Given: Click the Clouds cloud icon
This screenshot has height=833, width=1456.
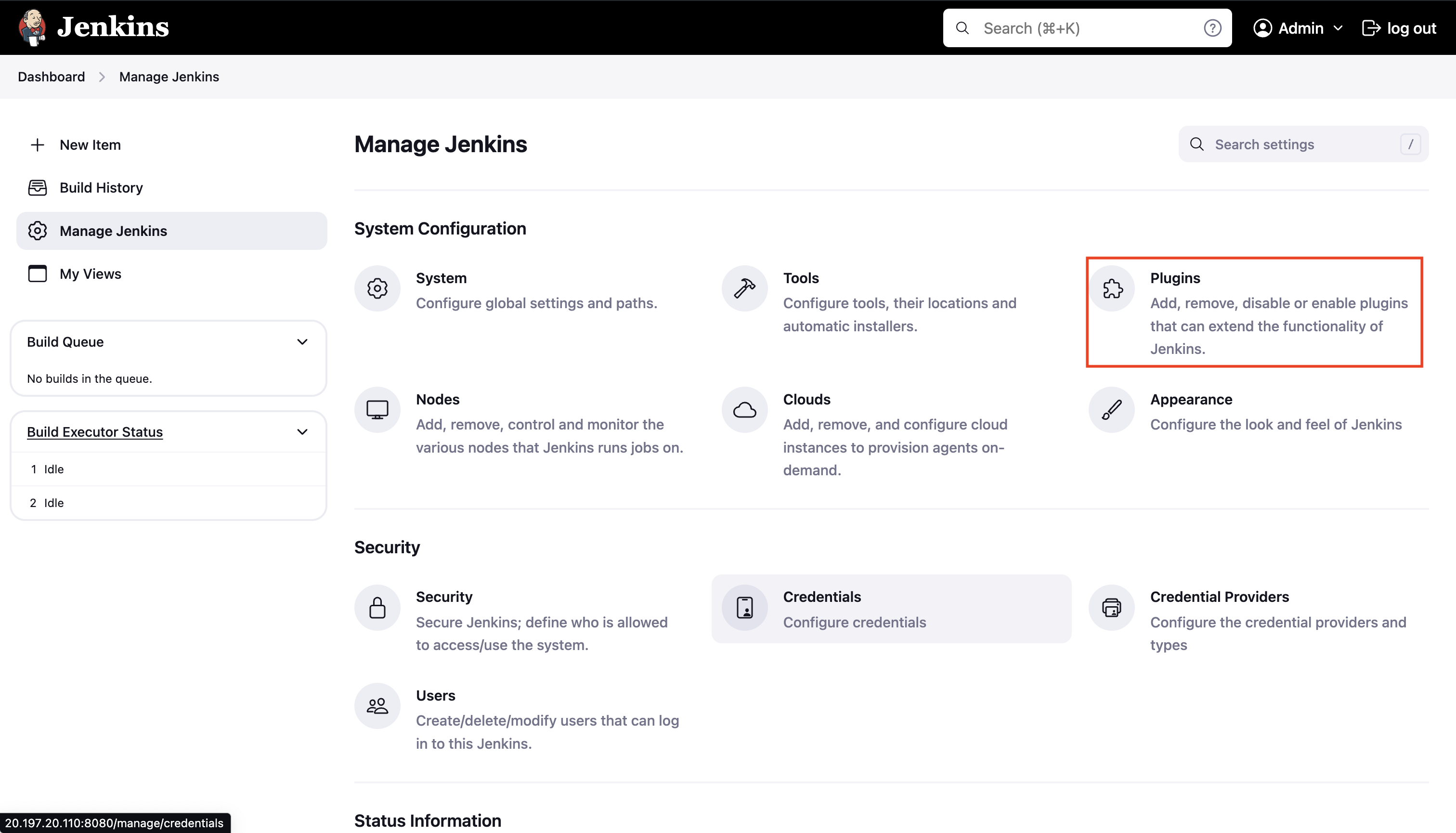Looking at the screenshot, I should [x=744, y=410].
